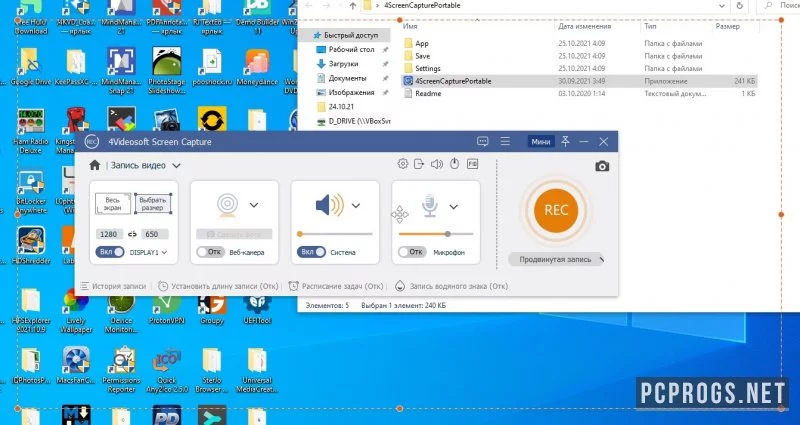Click the Home icon in Screen Capture
This screenshot has width=800, height=425.
(x=94, y=165)
